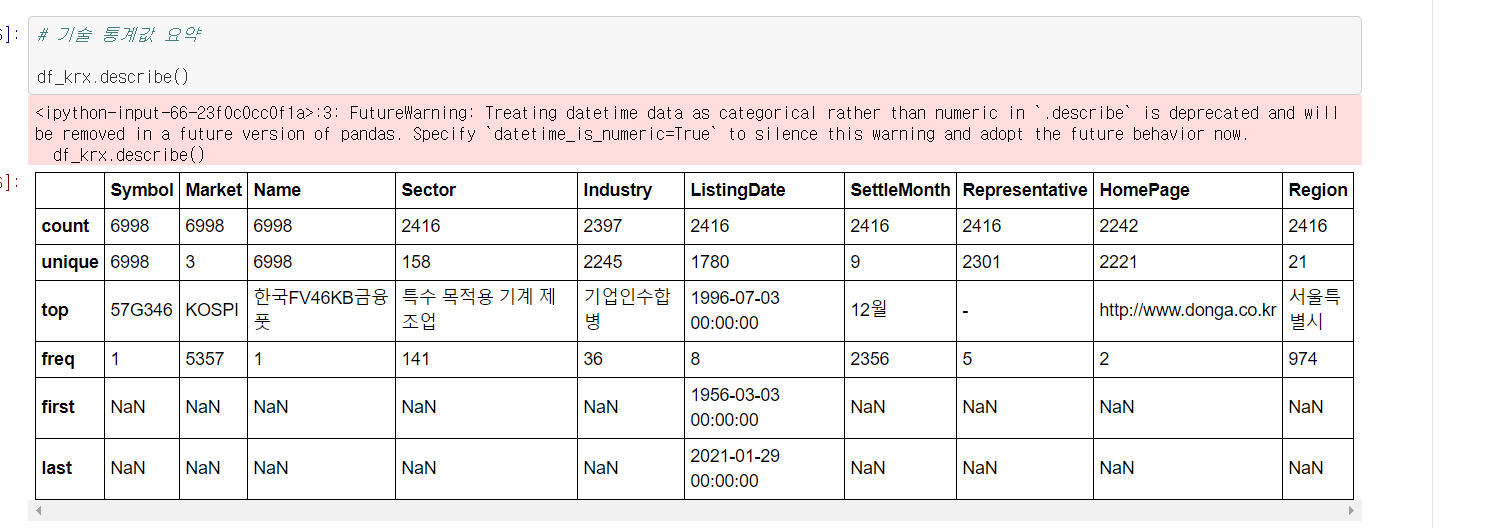1502x528 pixels.
Task: Click the 'top' row label
Action: (x=70, y=310)
